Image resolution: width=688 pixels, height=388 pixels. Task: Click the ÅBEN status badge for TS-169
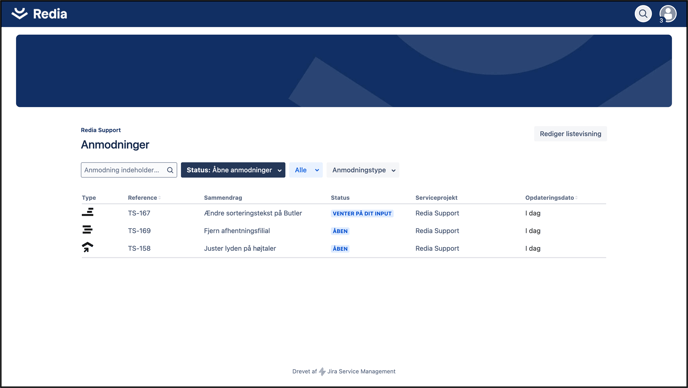[340, 231]
